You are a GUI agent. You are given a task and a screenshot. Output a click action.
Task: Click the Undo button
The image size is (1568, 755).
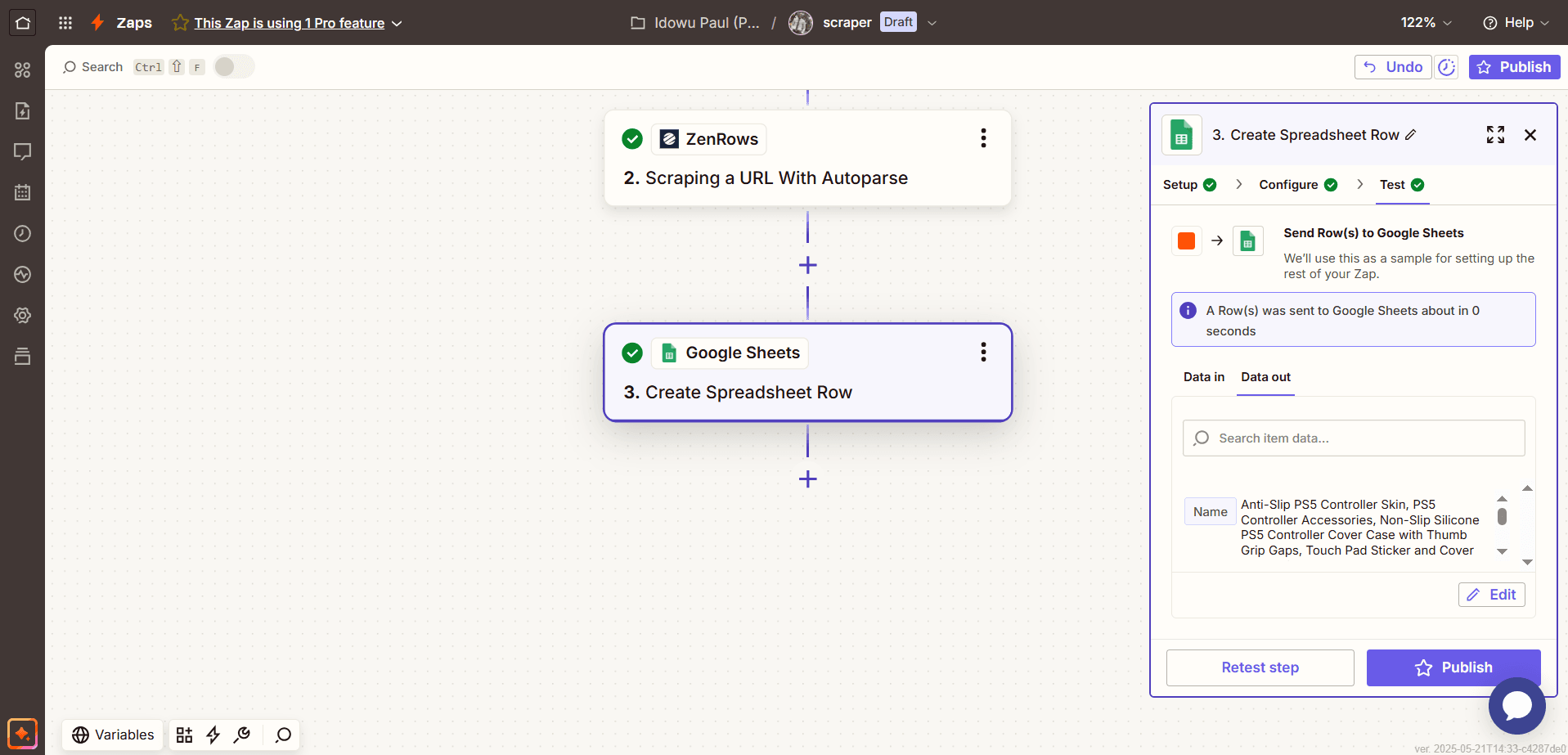click(x=1393, y=67)
